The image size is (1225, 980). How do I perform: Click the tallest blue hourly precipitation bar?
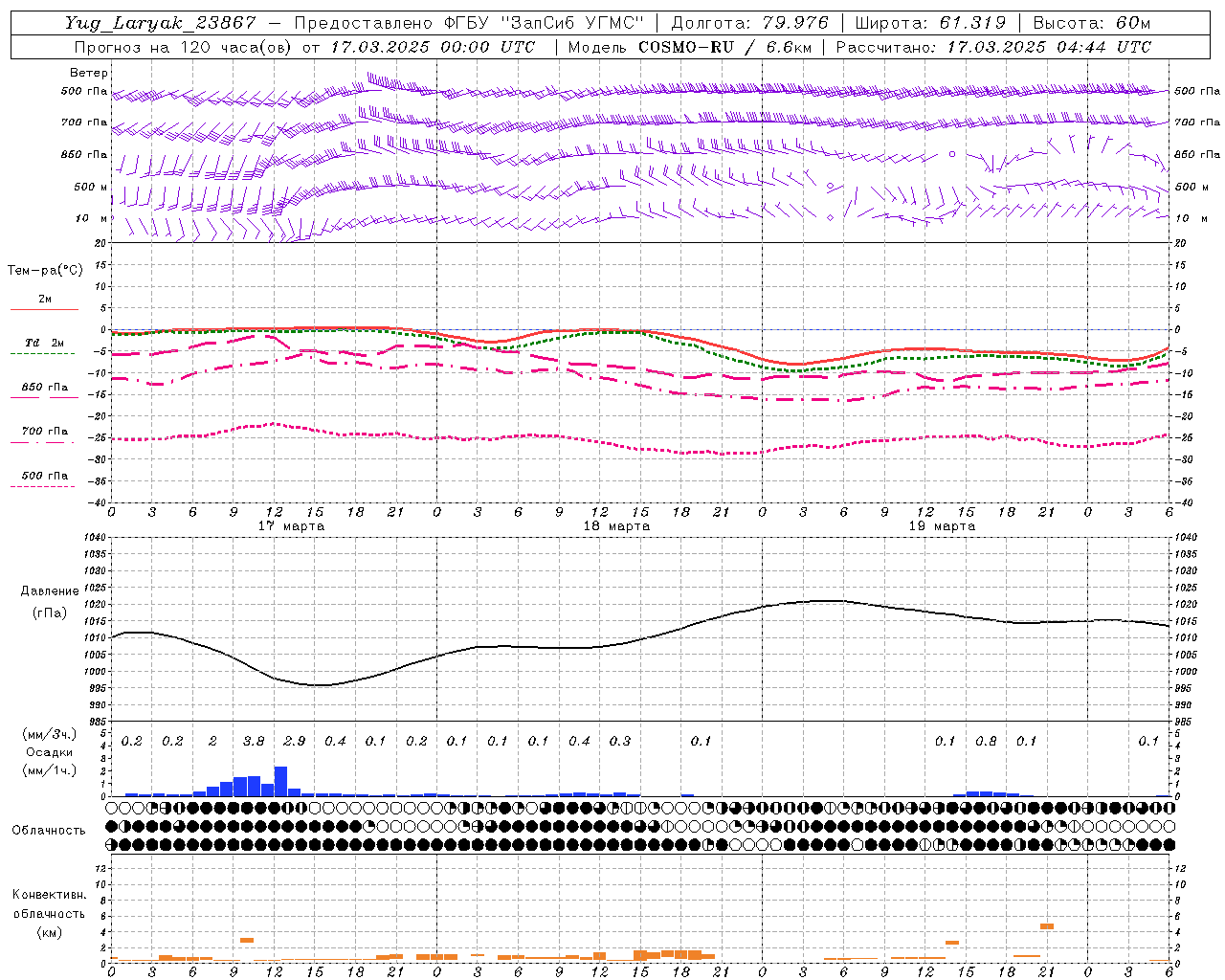[x=280, y=781]
